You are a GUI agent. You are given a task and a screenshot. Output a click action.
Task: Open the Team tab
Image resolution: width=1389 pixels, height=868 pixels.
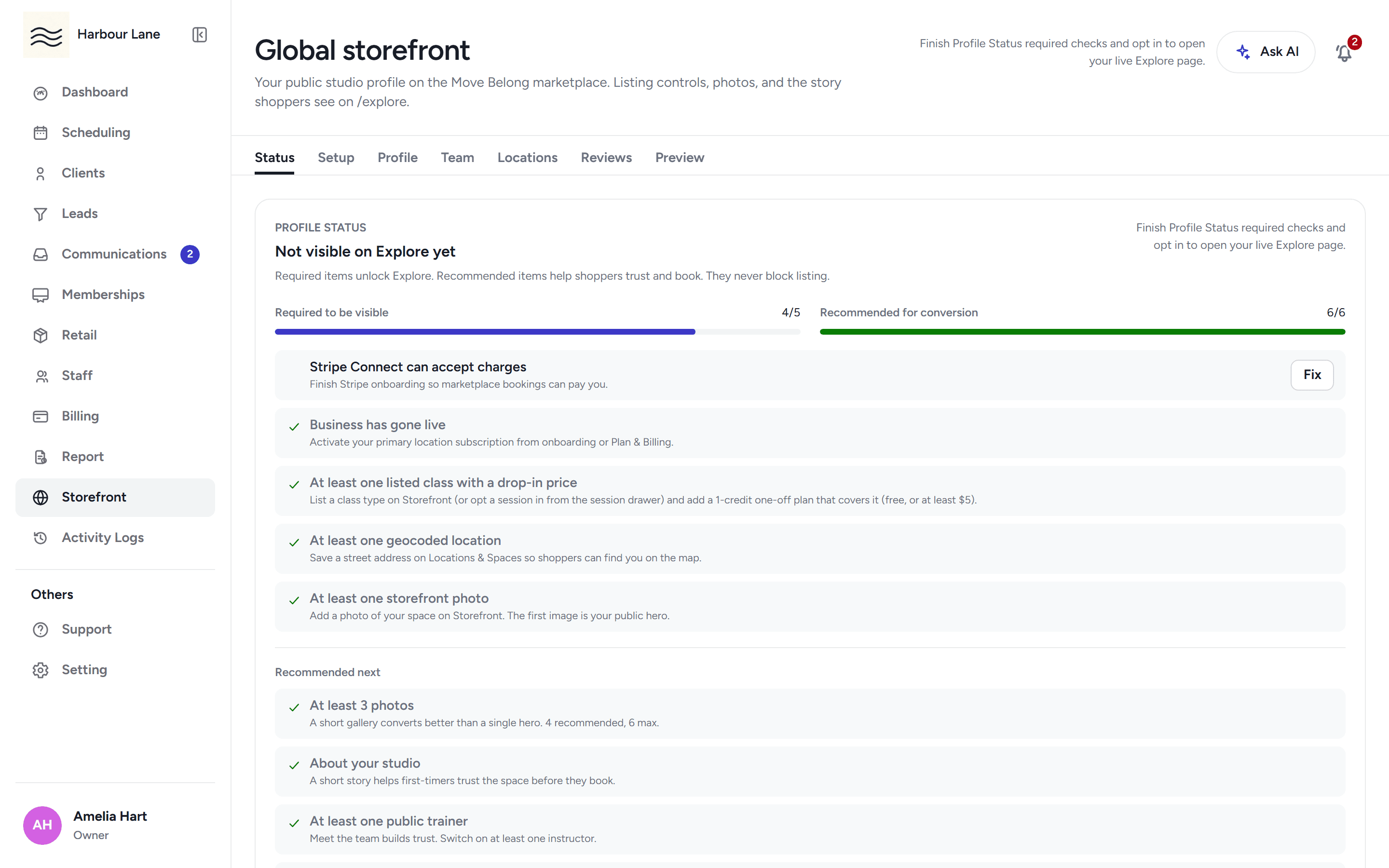(457, 157)
